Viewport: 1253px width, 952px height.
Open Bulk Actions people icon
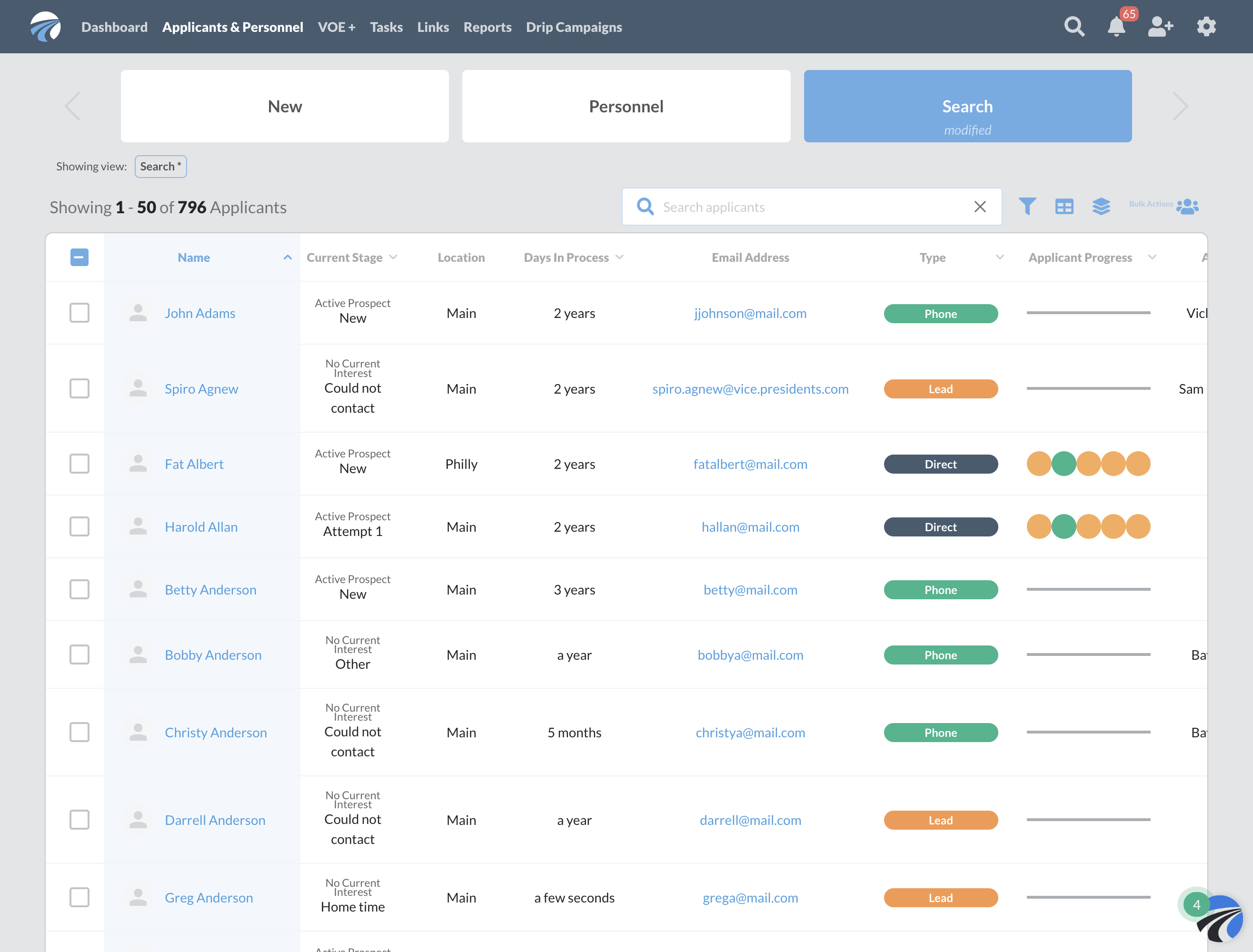tap(1187, 206)
